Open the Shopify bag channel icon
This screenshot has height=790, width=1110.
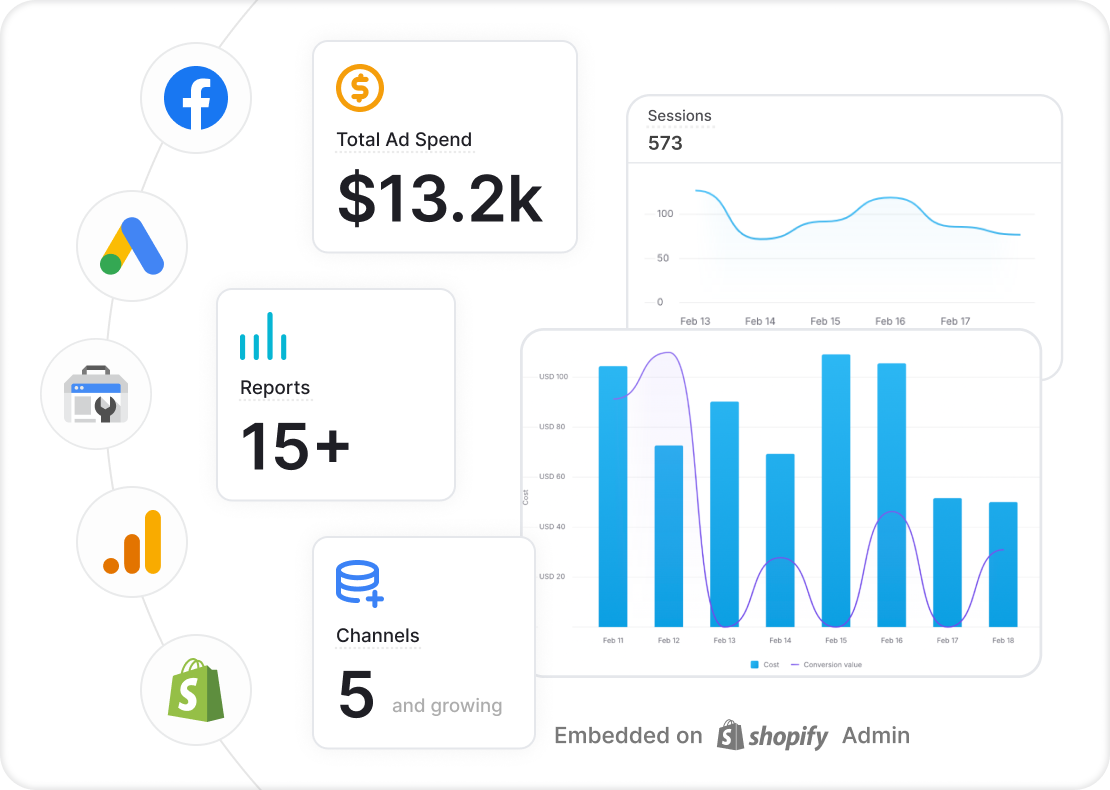(x=196, y=690)
